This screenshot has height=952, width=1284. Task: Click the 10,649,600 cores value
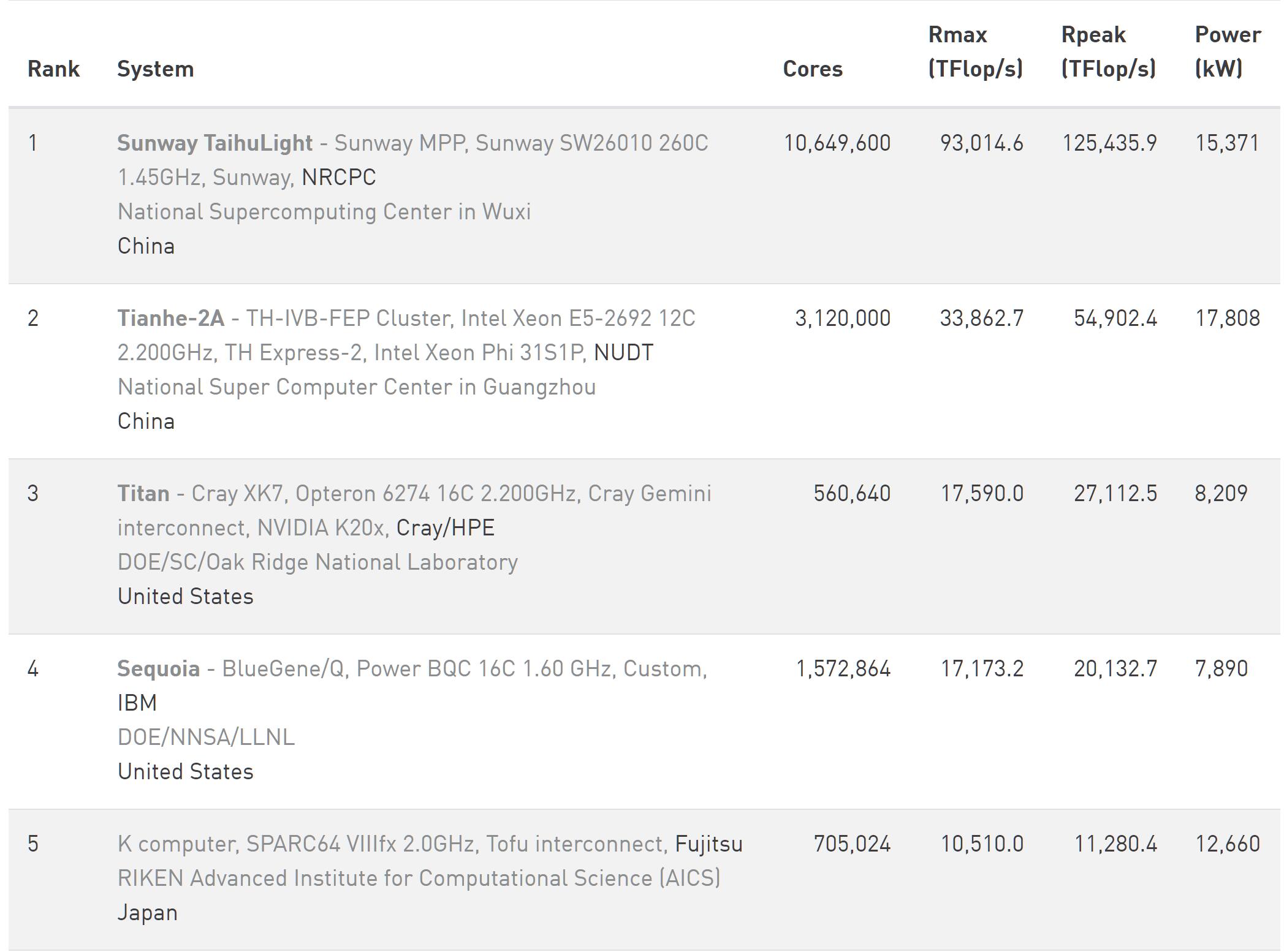[x=837, y=143]
